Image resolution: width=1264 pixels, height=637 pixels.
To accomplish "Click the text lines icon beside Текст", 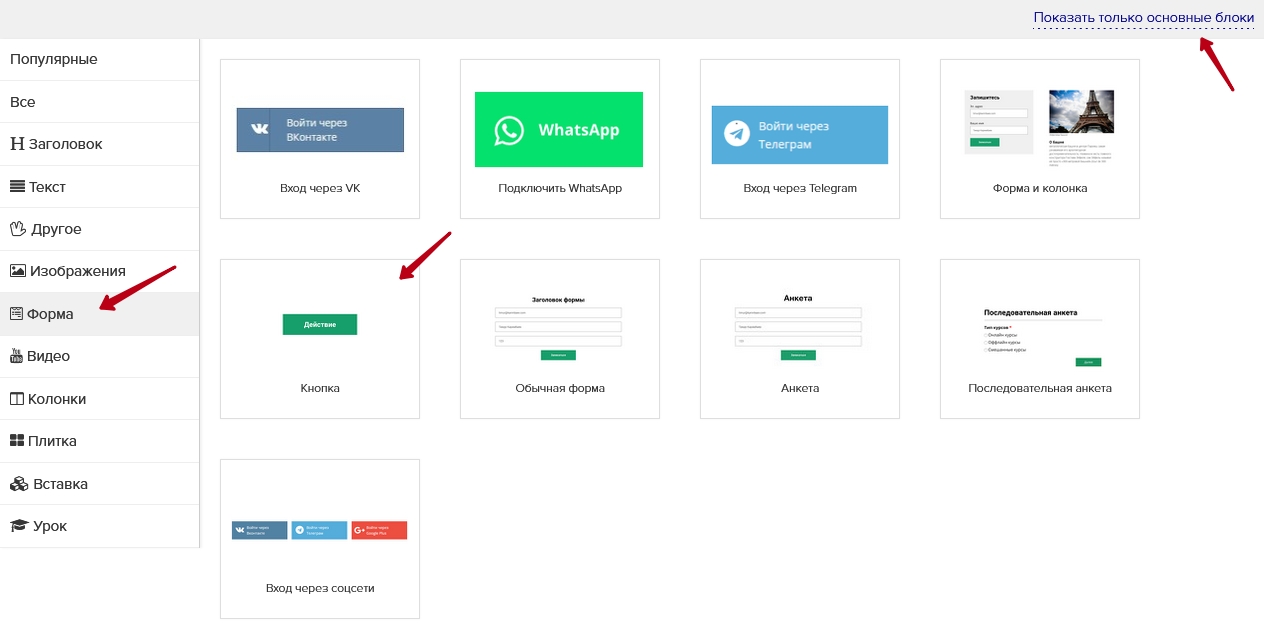I will tap(17, 187).
